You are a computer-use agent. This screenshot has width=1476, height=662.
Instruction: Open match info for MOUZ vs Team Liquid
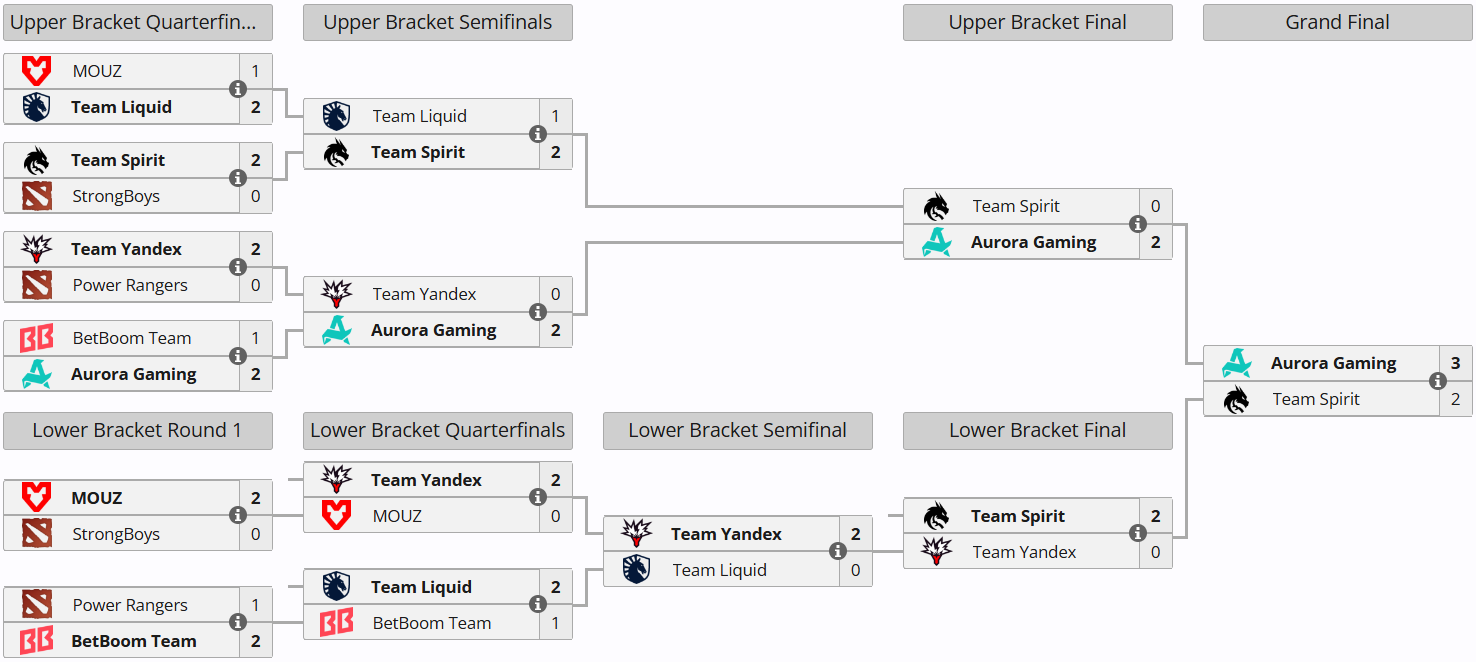[x=238, y=89]
